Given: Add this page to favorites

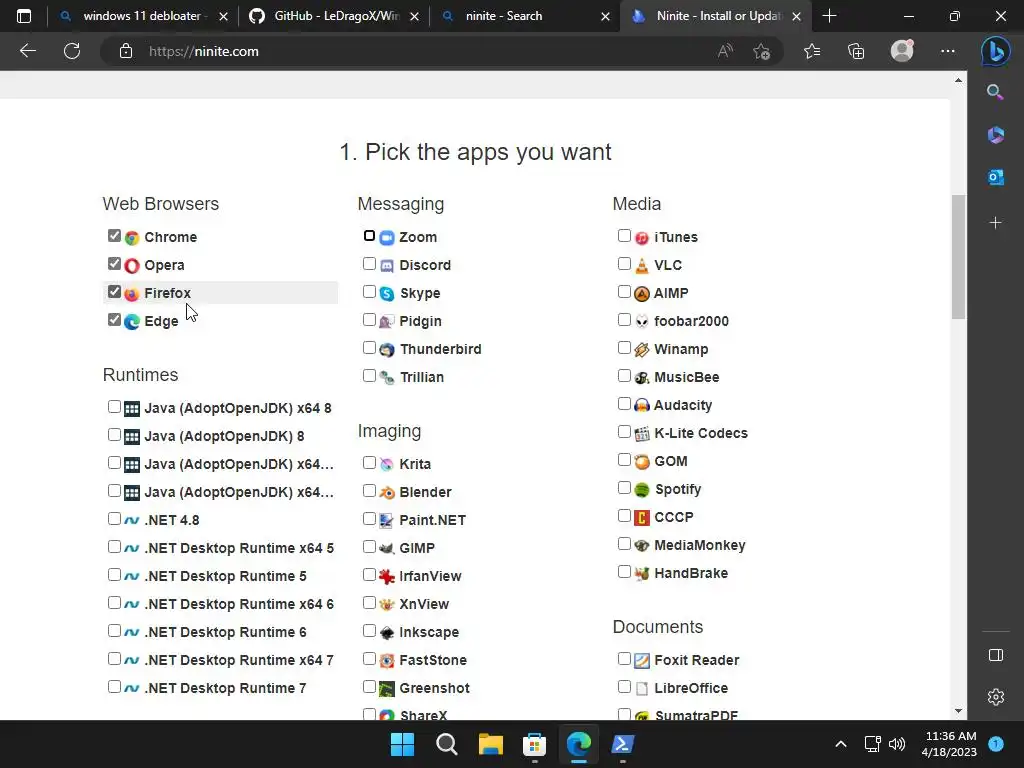Looking at the screenshot, I should click(761, 51).
